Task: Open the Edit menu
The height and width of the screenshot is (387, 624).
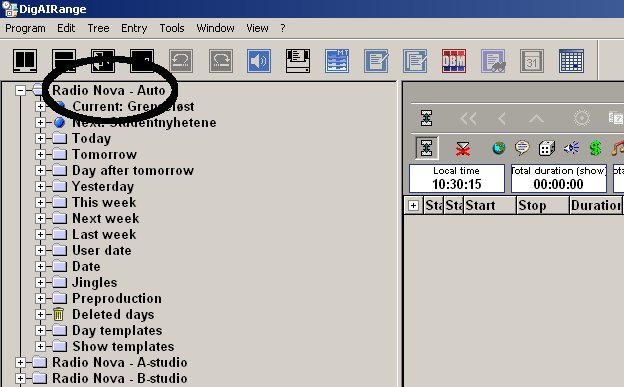Action: click(x=66, y=28)
